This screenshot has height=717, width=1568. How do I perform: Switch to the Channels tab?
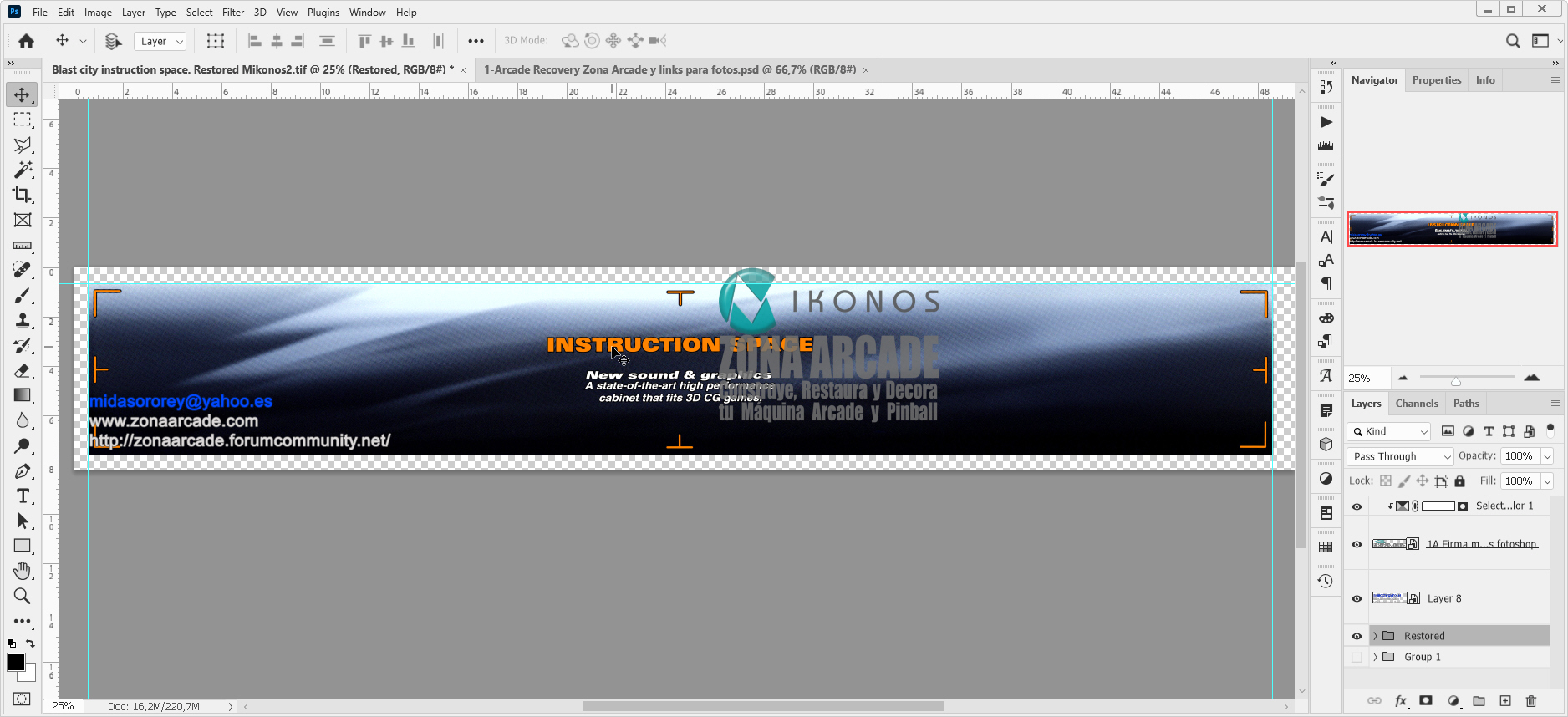(x=1417, y=404)
